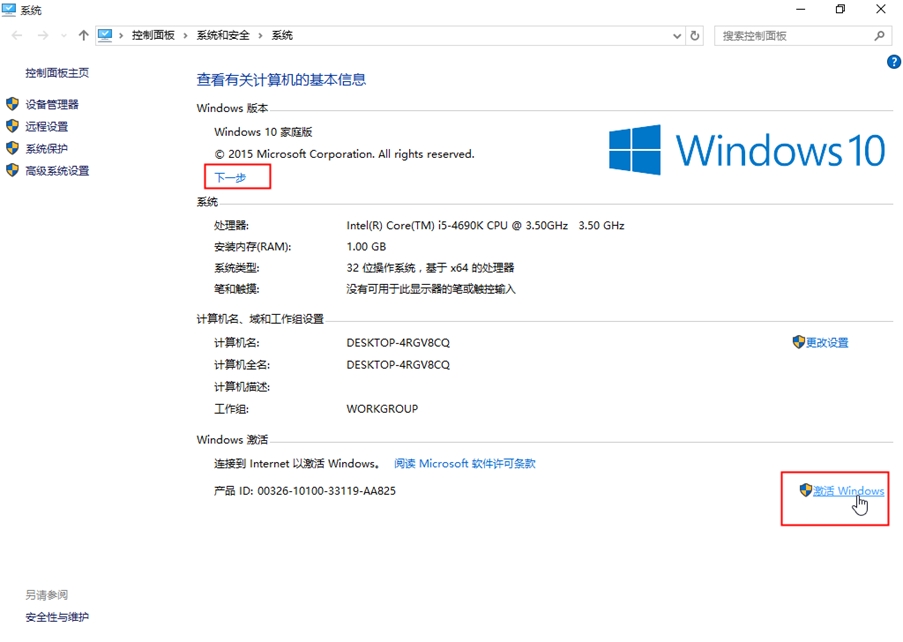Click the system window title icon
The image size is (903, 642).
(9, 10)
